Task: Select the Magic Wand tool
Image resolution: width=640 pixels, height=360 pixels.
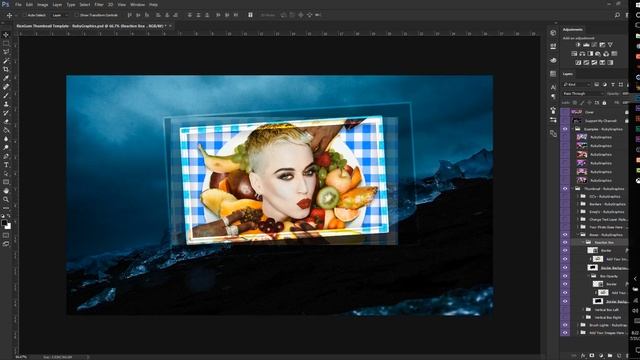Action: (x=6, y=61)
